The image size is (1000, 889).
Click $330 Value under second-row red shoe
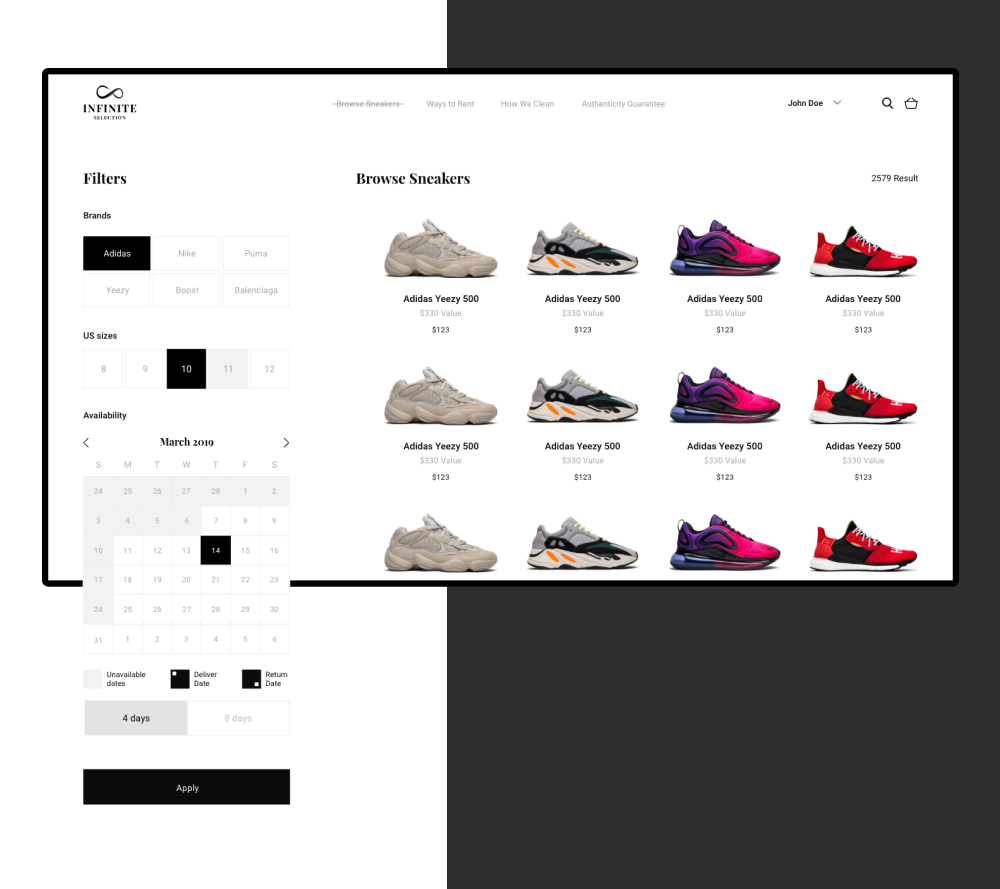[x=863, y=460]
